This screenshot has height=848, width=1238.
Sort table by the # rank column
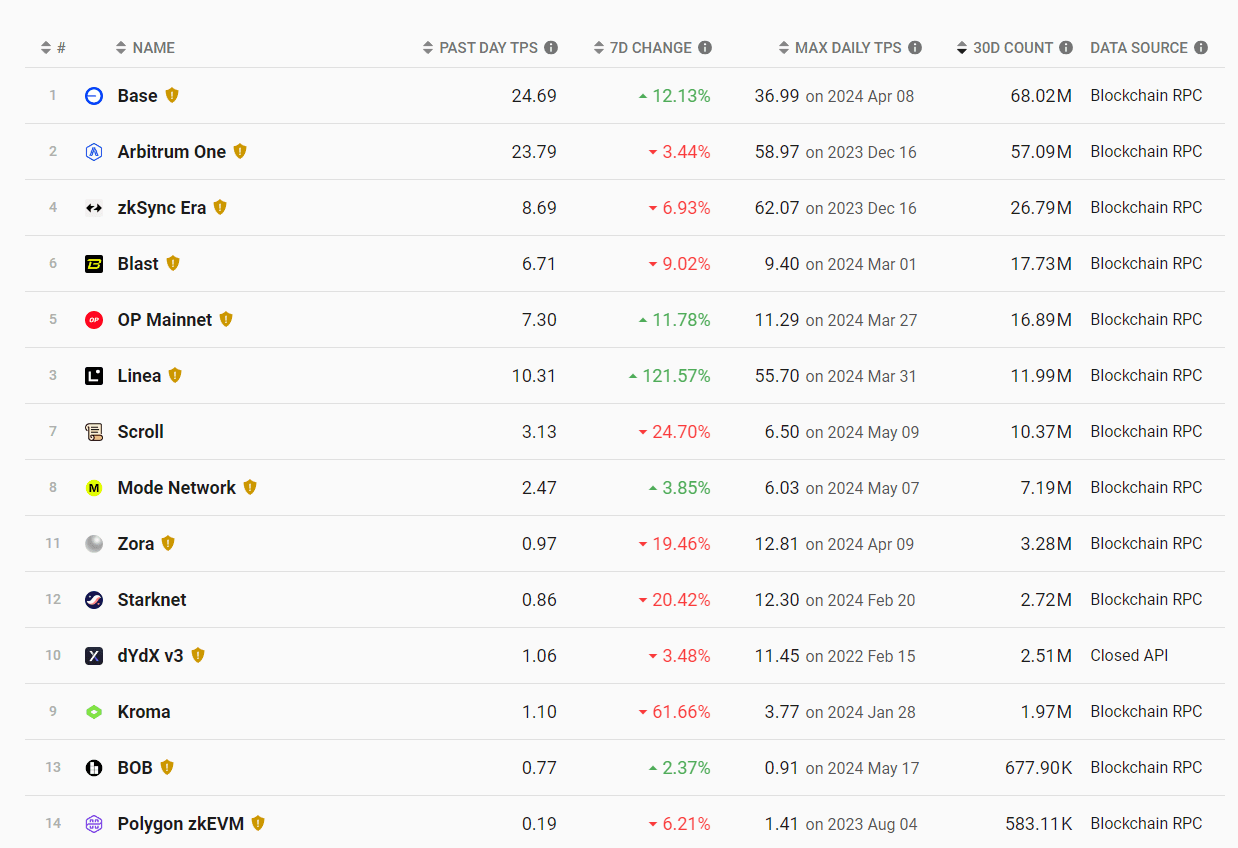tap(53, 48)
